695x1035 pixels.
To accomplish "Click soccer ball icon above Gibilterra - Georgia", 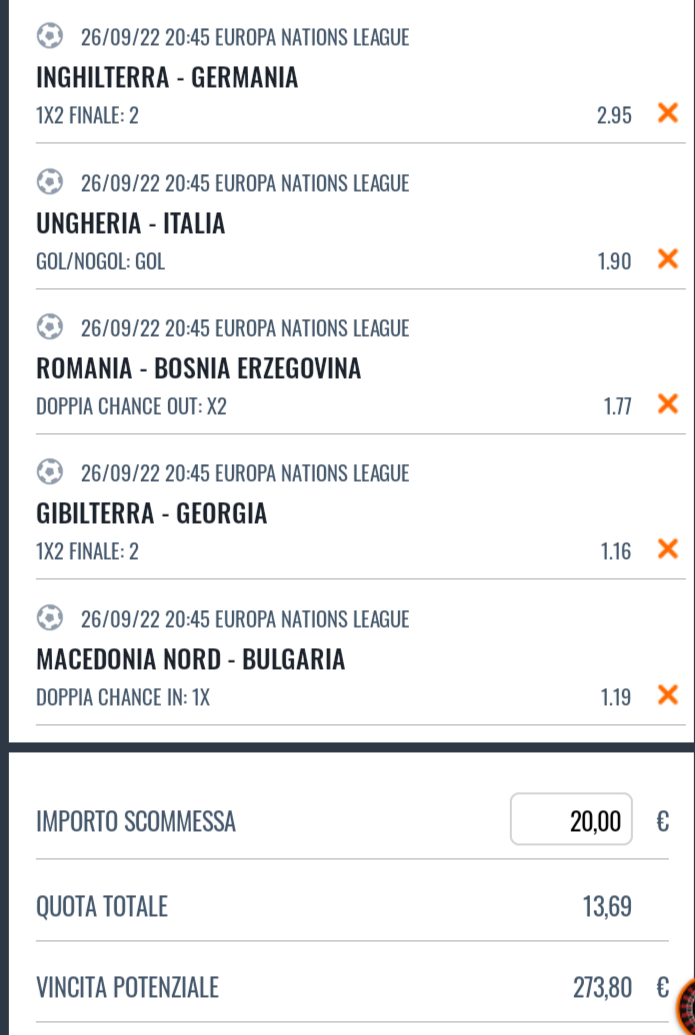I will [48, 473].
